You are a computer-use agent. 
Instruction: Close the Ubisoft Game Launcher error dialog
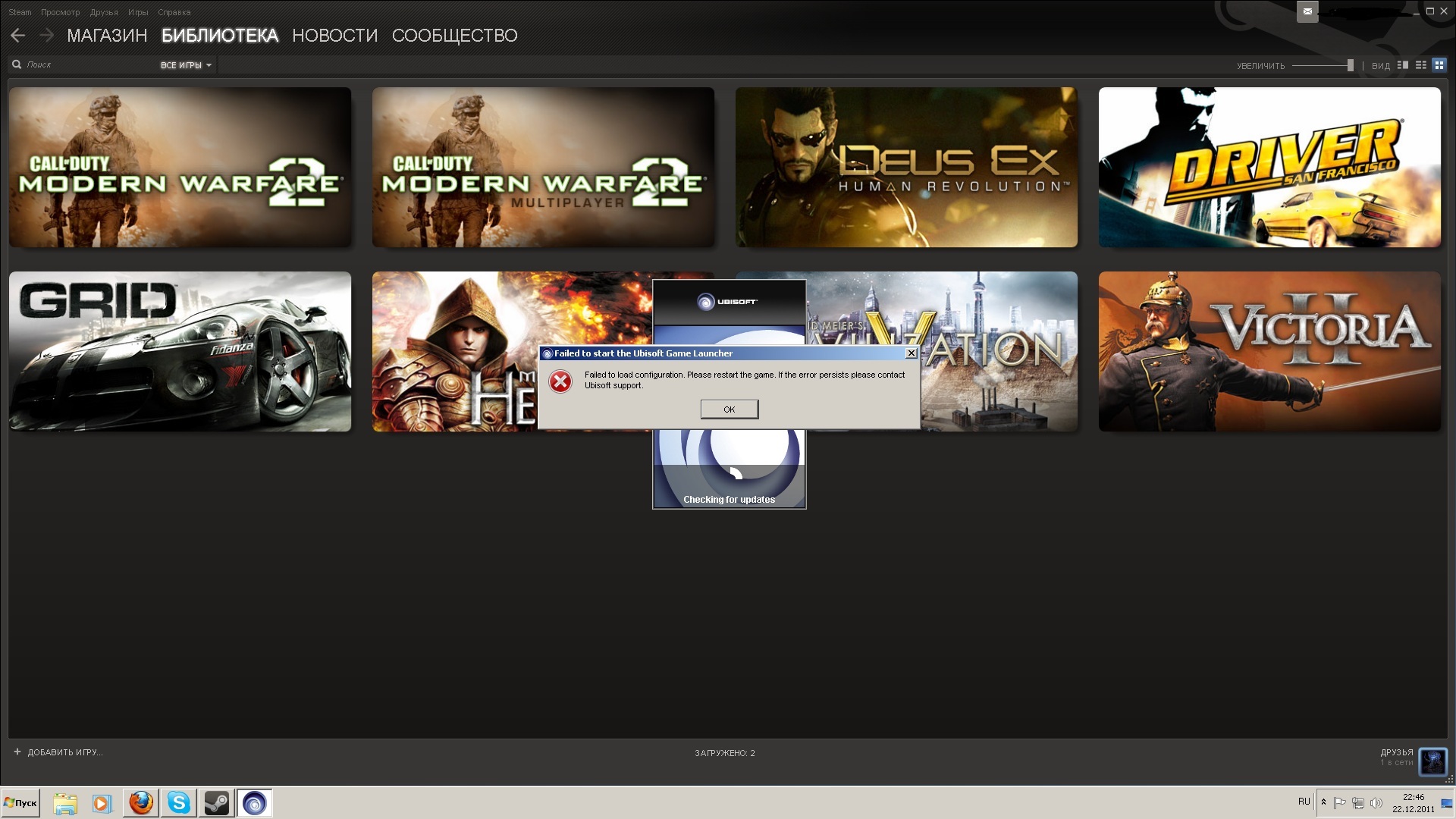pos(912,353)
